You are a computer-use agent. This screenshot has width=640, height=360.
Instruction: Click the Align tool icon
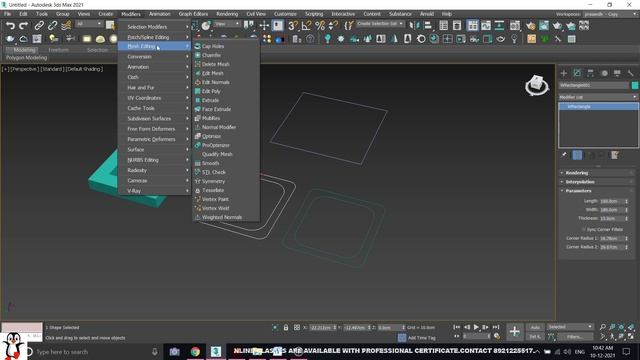428,26
